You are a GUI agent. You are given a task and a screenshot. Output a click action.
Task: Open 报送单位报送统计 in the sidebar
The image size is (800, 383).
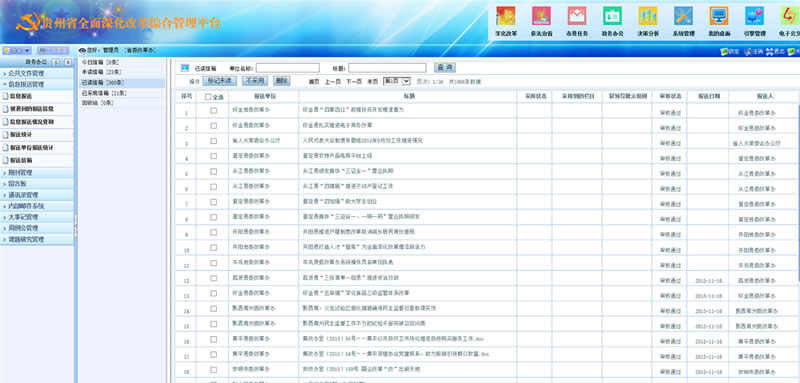(x=32, y=147)
